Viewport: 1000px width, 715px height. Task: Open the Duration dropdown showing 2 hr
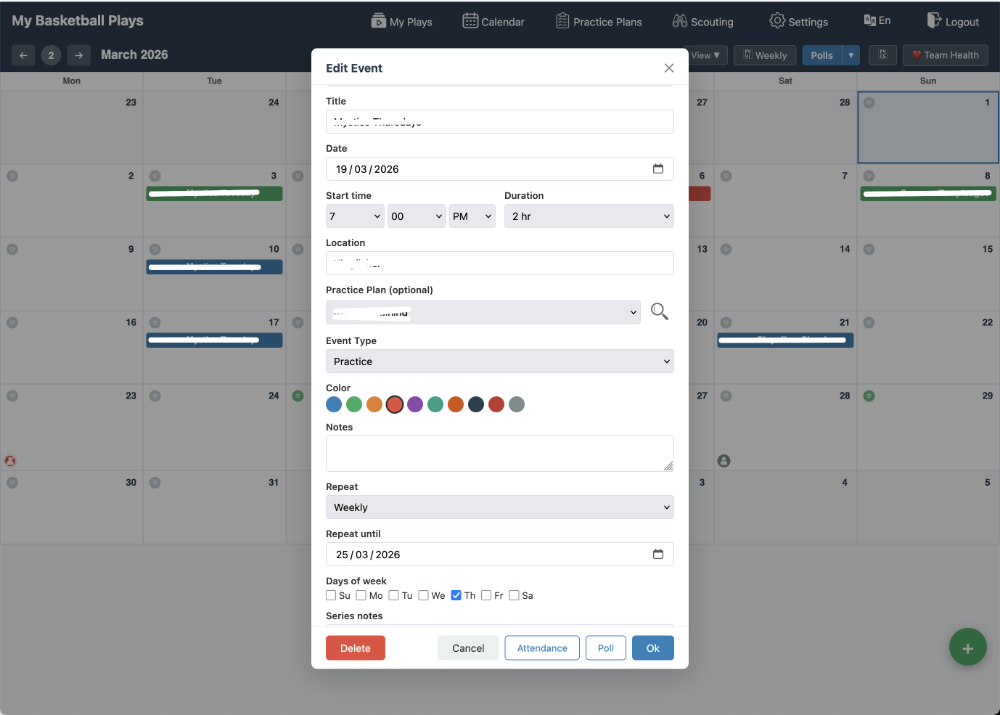click(x=588, y=215)
